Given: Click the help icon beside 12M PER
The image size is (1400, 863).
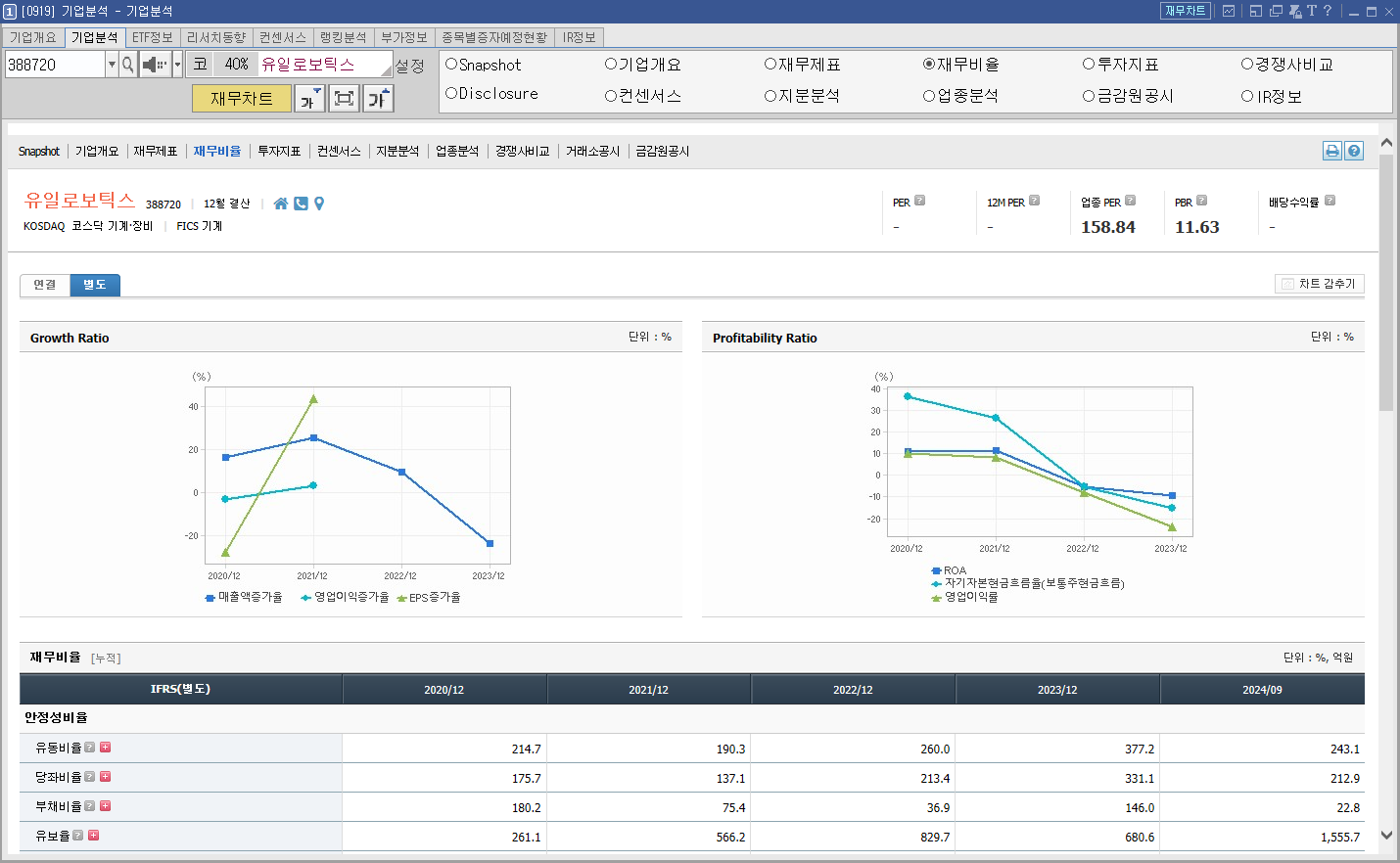Looking at the screenshot, I should coord(1034,201).
